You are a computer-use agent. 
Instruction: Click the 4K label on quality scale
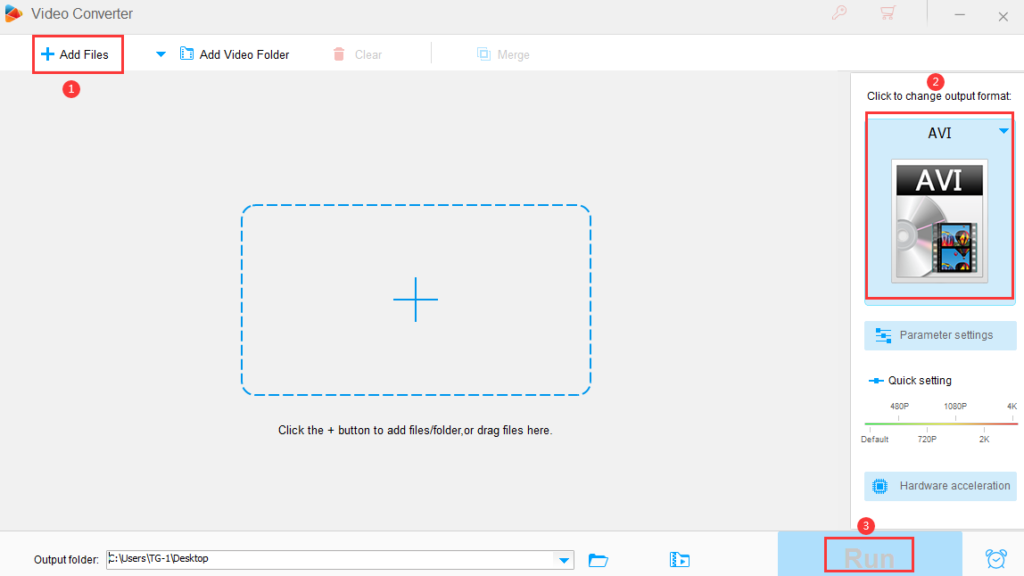(x=1012, y=406)
